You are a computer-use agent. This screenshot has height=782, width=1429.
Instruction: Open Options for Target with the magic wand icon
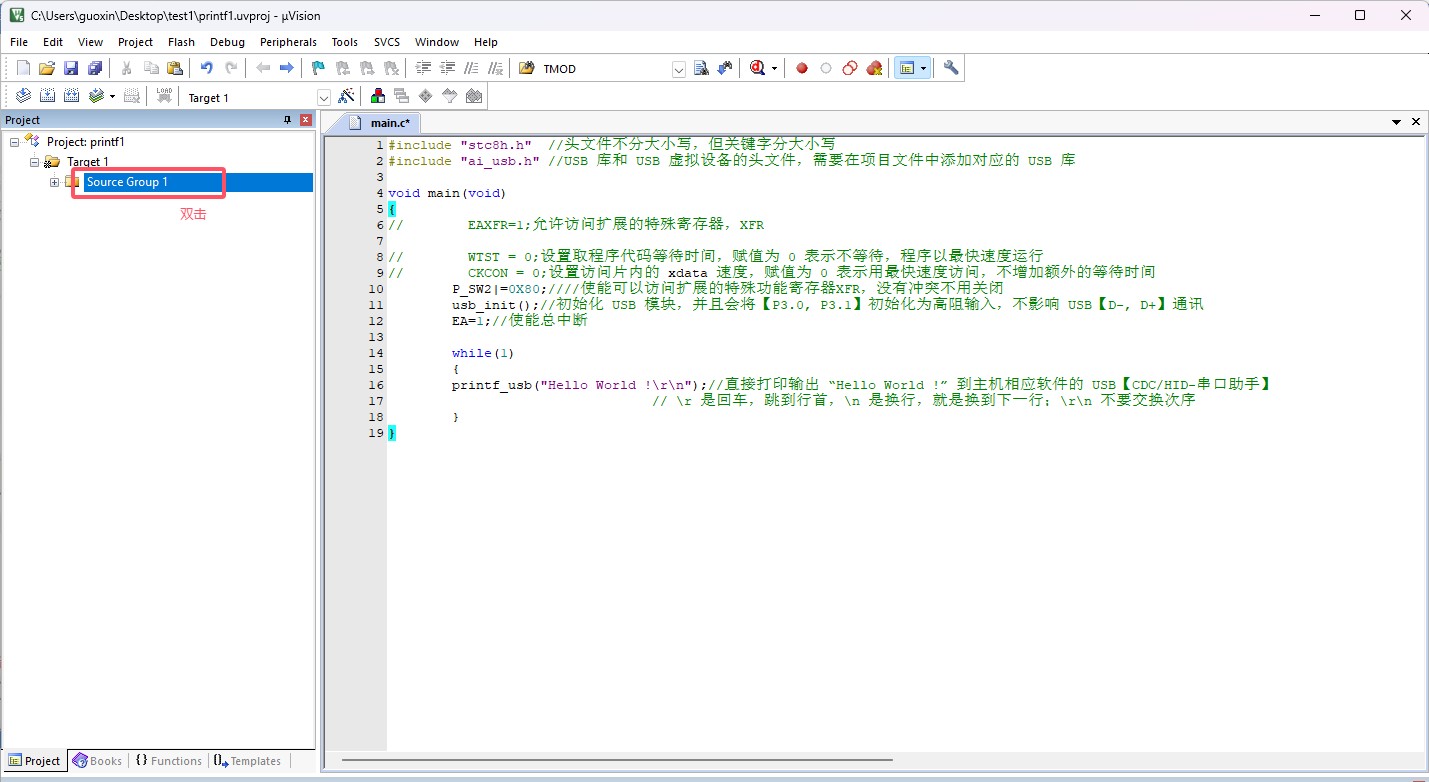click(346, 96)
